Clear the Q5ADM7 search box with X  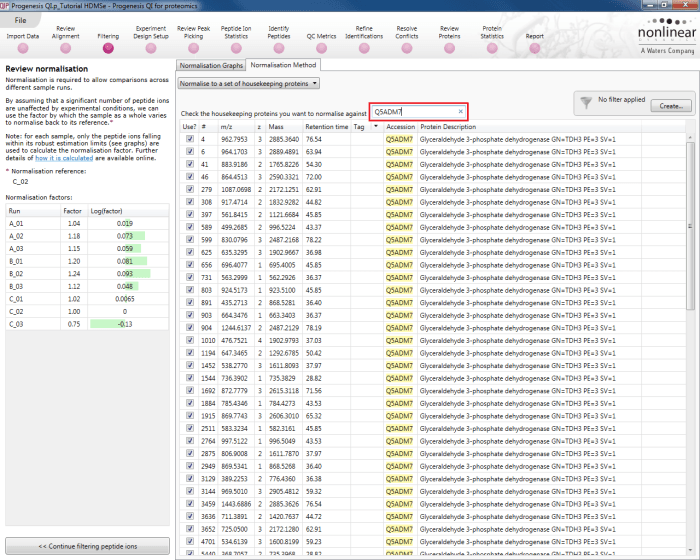point(461,112)
